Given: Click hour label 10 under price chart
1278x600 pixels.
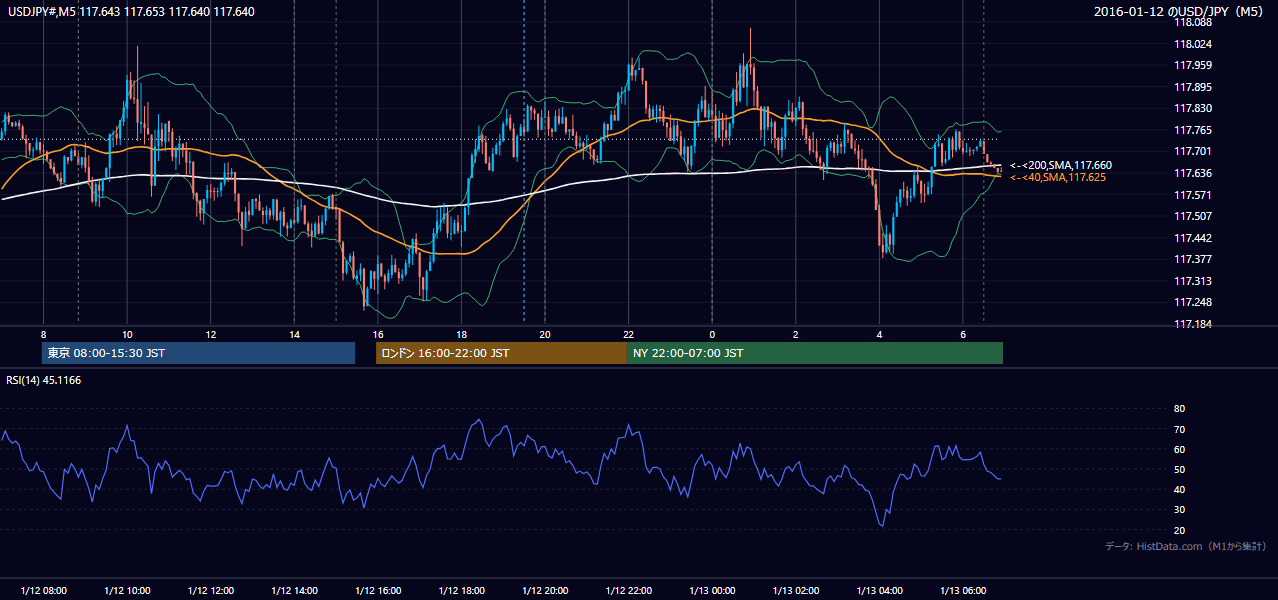Looking at the screenshot, I should pyautogui.click(x=127, y=334).
